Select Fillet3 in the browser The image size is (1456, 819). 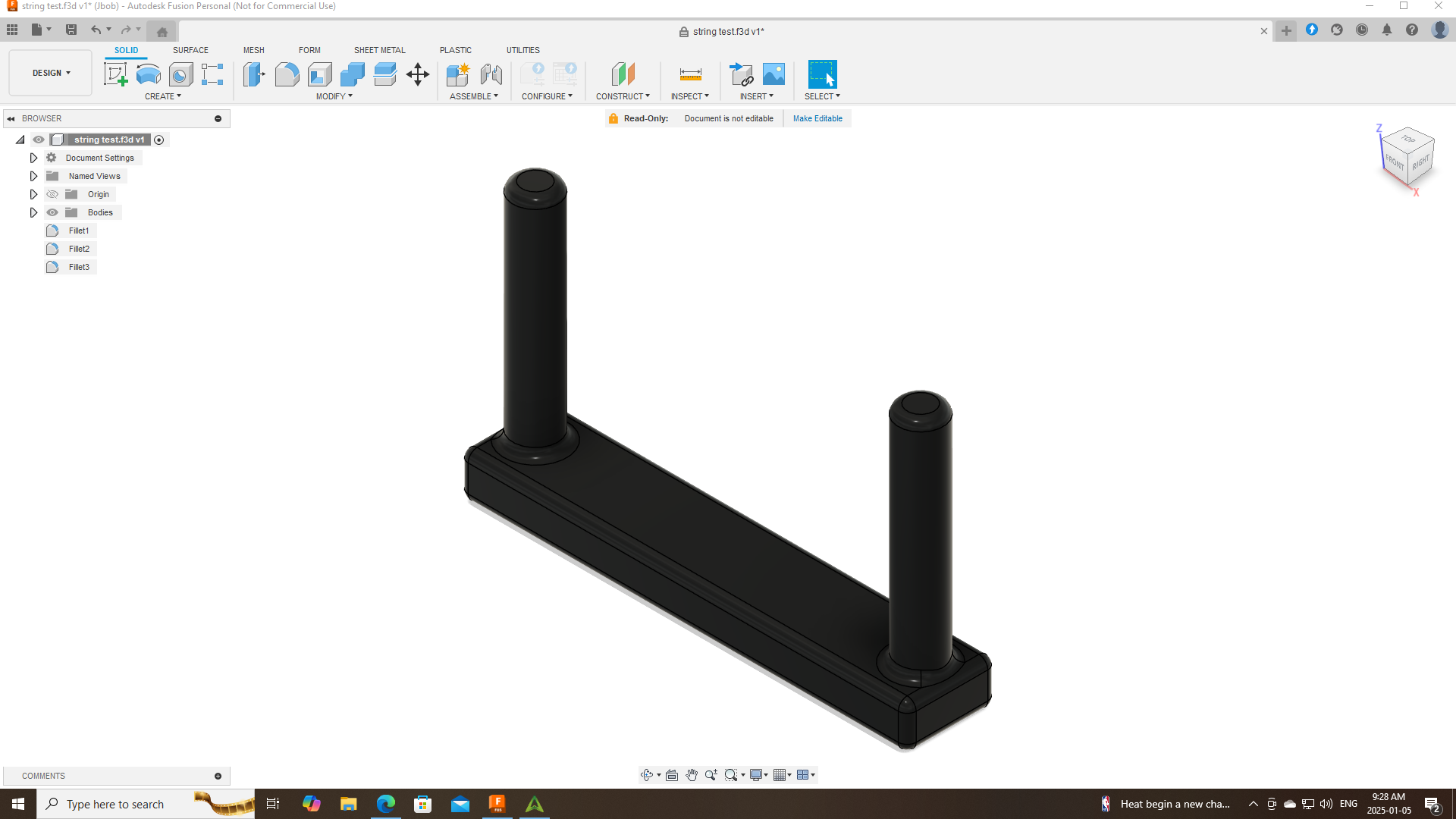click(x=79, y=267)
